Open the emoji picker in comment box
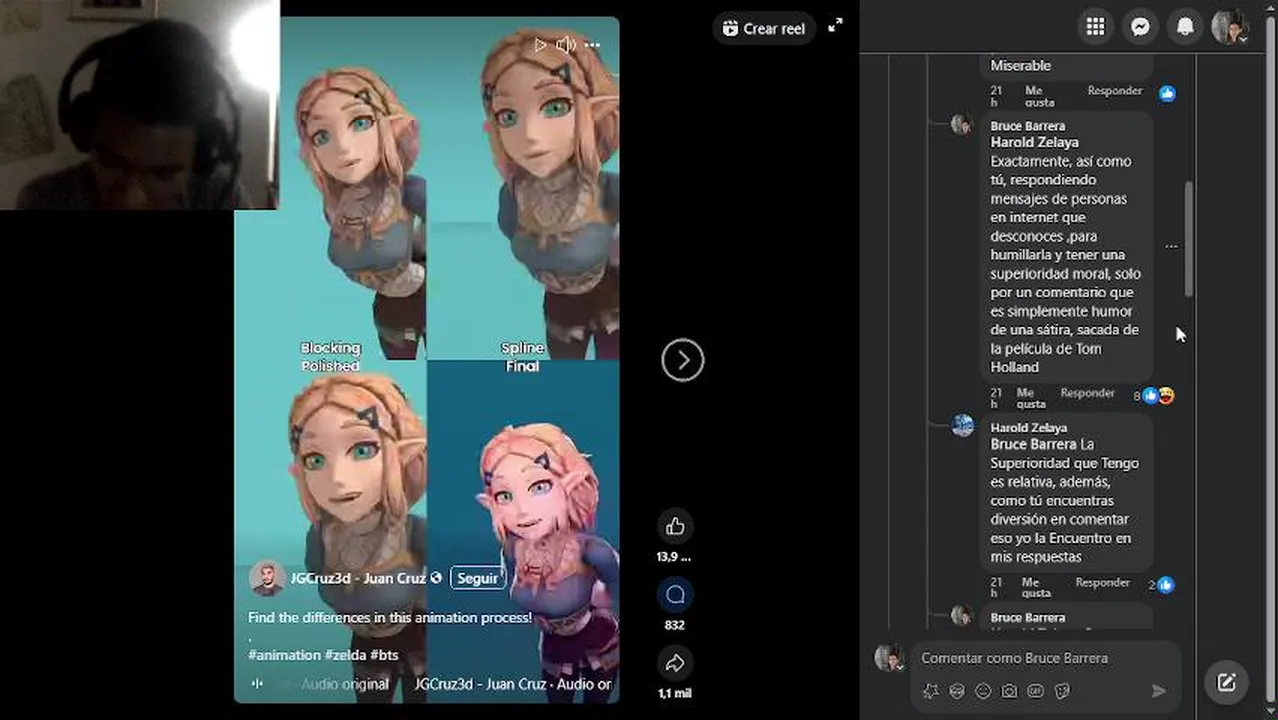Image resolution: width=1278 pixels, height=720 pixels. 983,691
